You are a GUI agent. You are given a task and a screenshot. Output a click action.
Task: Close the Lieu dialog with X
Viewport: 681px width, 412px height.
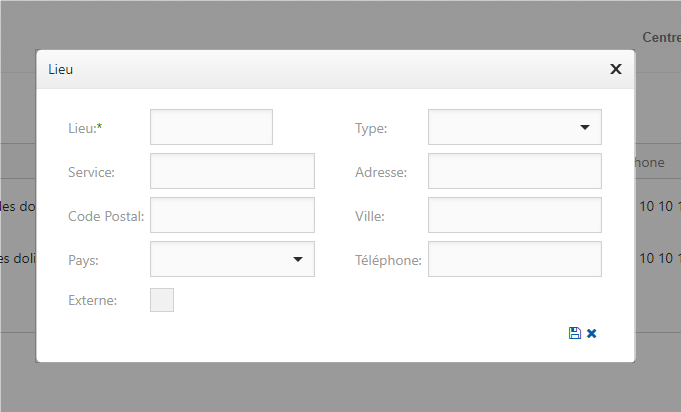coord(616,69)
